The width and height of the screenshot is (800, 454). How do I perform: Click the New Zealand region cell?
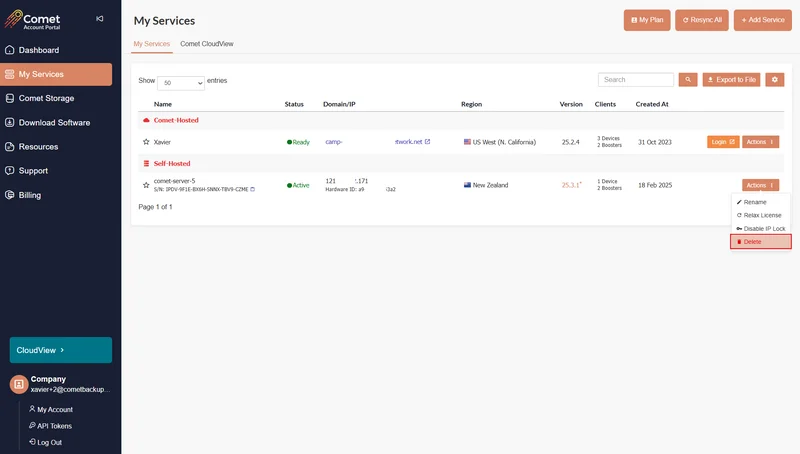click(x=486, y=185)
